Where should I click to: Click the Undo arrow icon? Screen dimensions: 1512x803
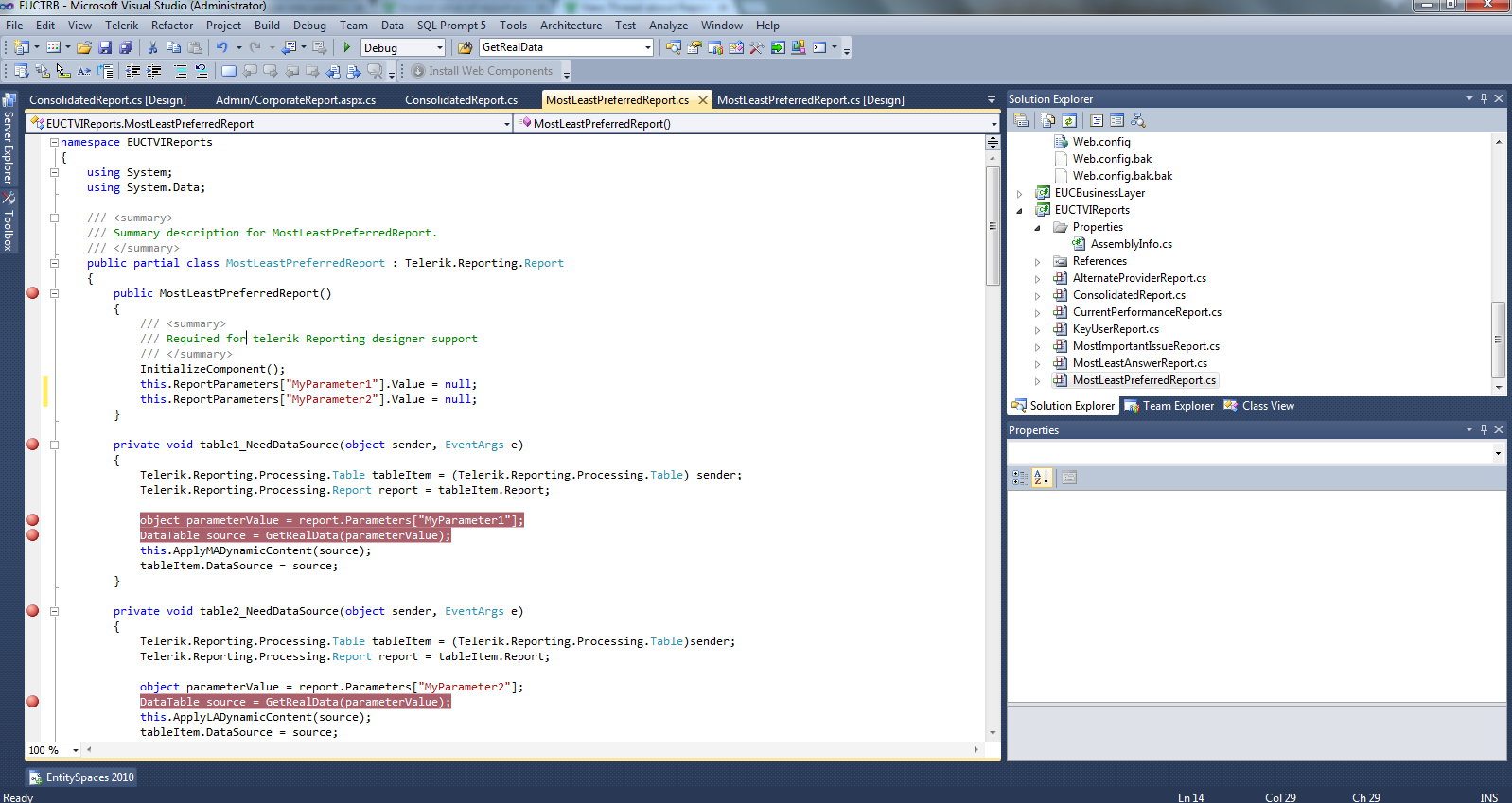[x=221, y=47]
